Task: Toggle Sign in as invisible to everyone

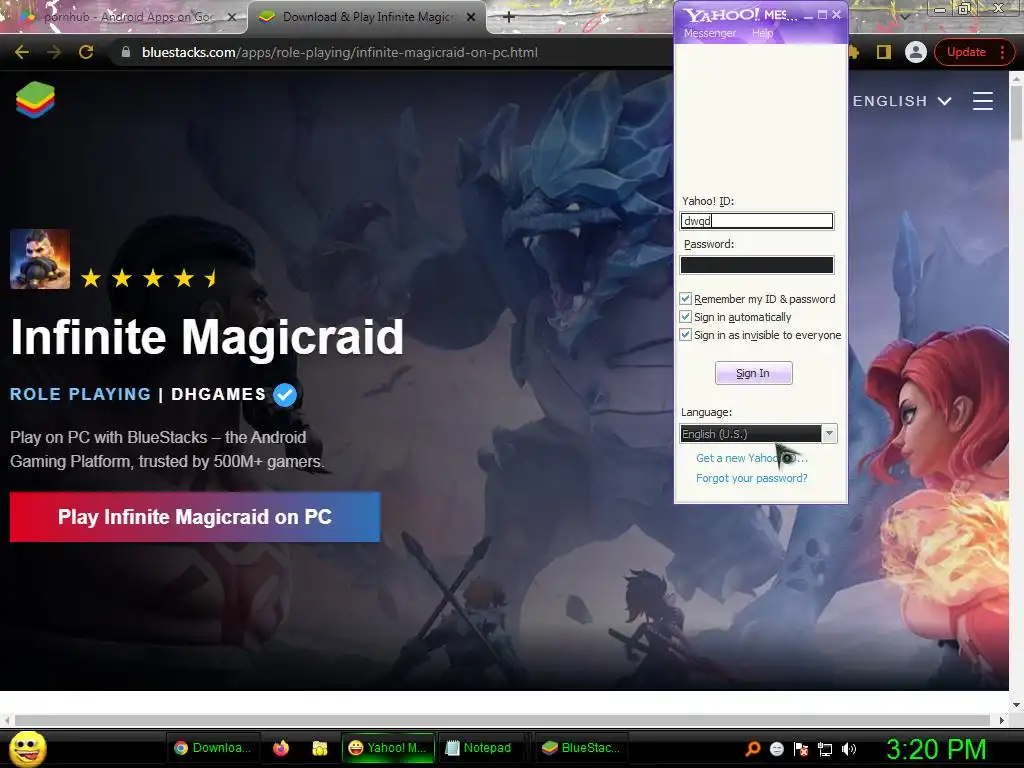Action: [x=685, y=335]
